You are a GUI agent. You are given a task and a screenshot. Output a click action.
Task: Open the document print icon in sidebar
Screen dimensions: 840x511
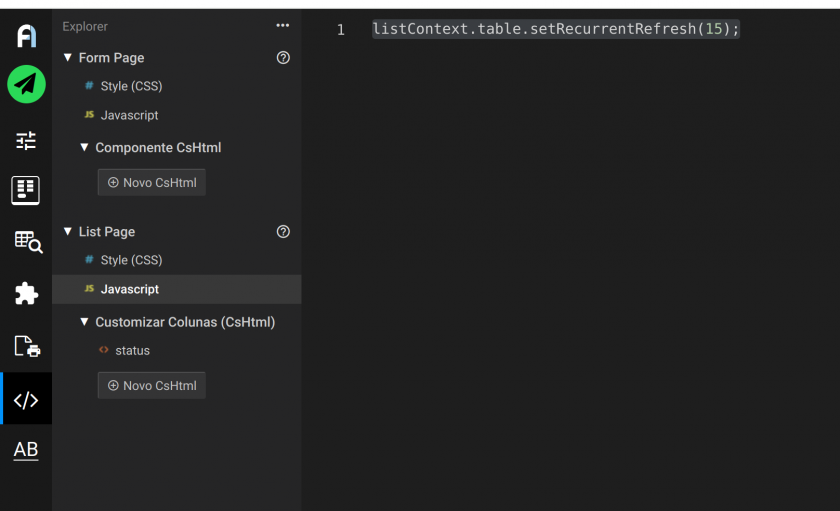27,347
